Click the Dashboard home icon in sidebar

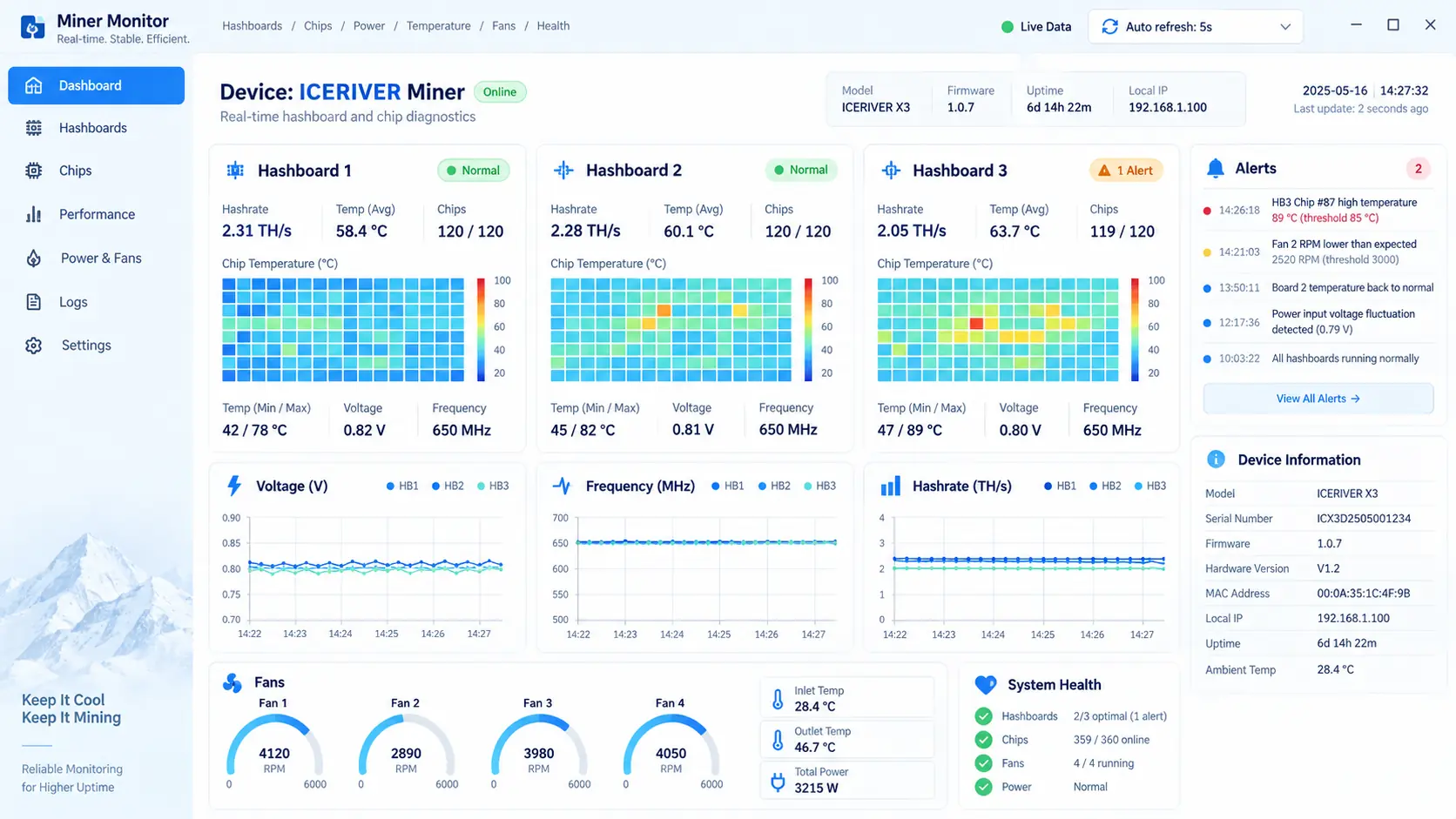point(34,85)
